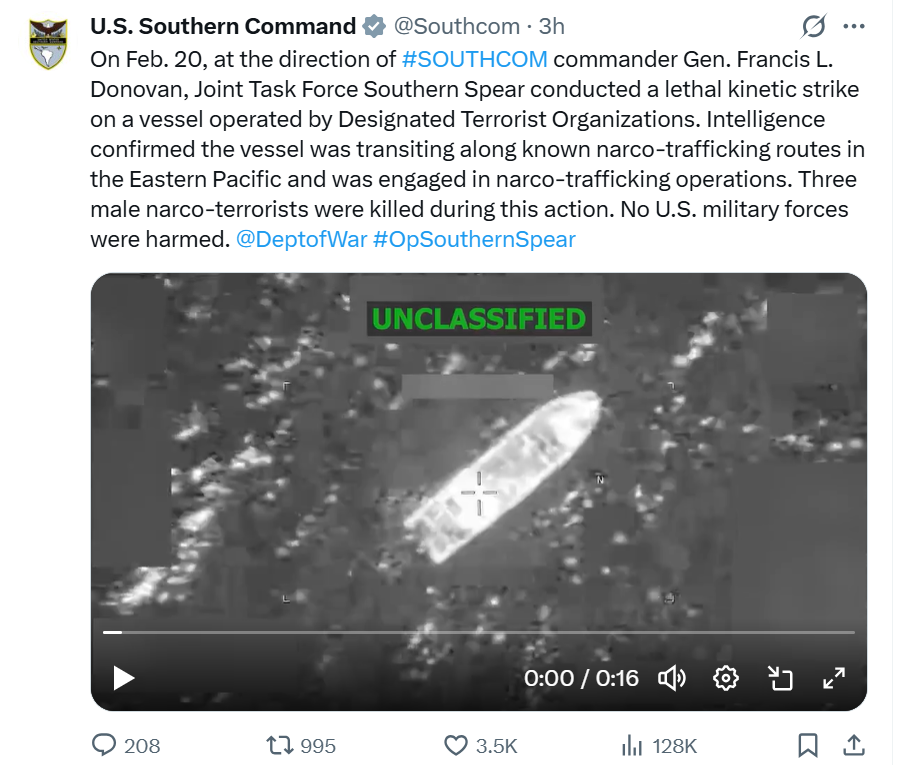The height and width of the screenshot is (765, 900).
Task: Open the three-dot more menu
Action: 854,25
